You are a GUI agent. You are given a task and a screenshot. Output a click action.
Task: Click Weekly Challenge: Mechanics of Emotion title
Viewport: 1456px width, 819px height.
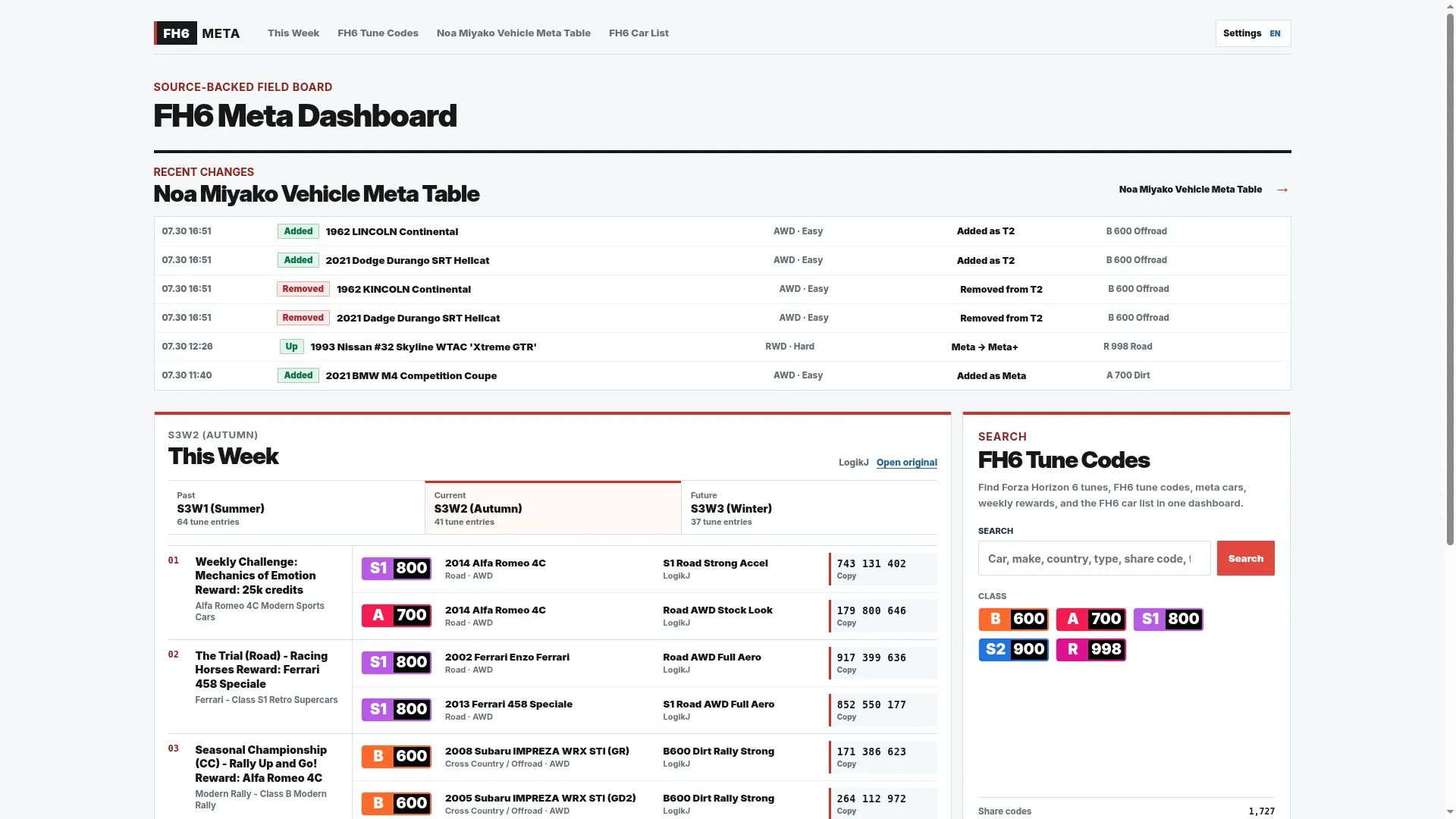pyautogui.click(x=256, y=576)
